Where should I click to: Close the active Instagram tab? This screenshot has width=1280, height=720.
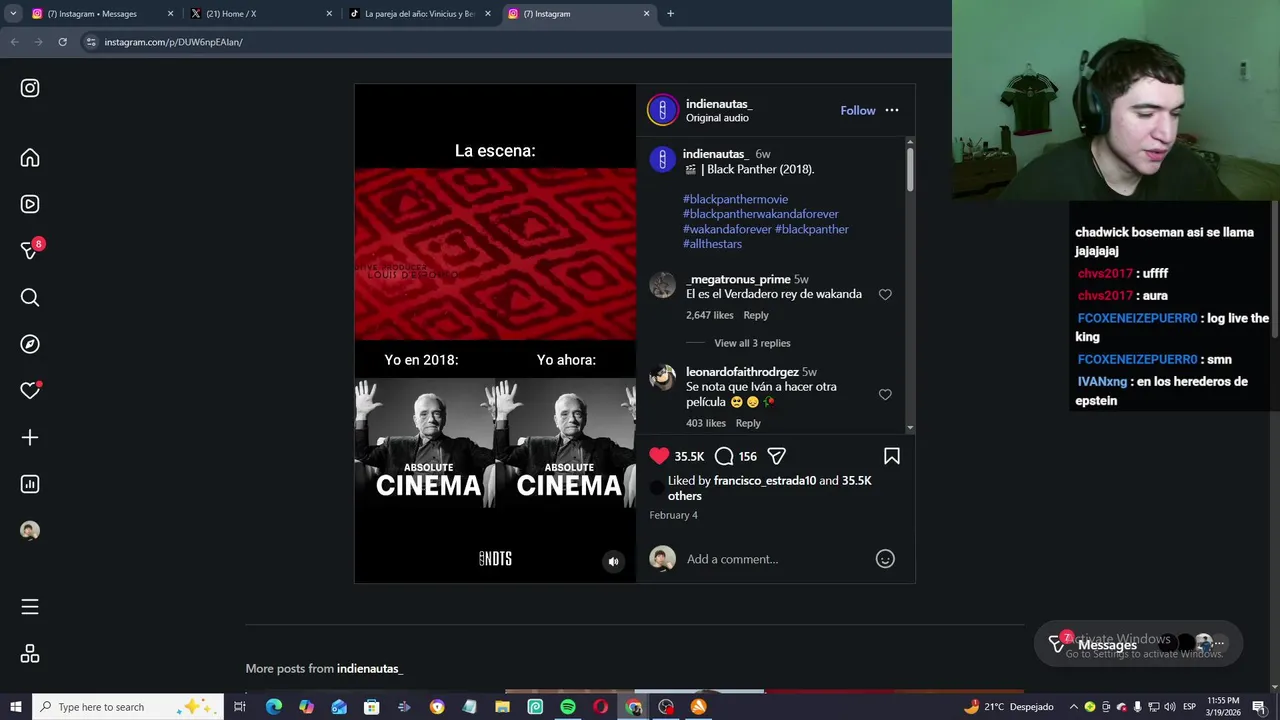646,14
